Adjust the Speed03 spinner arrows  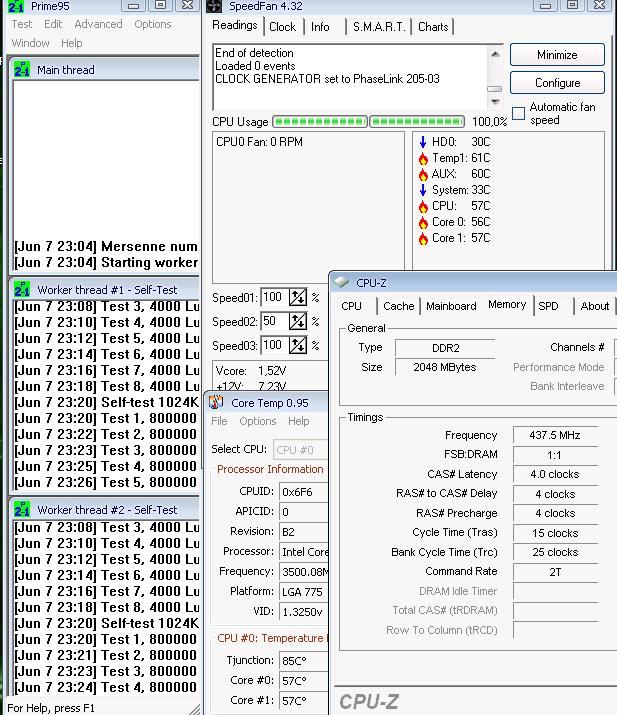[298, 345]
